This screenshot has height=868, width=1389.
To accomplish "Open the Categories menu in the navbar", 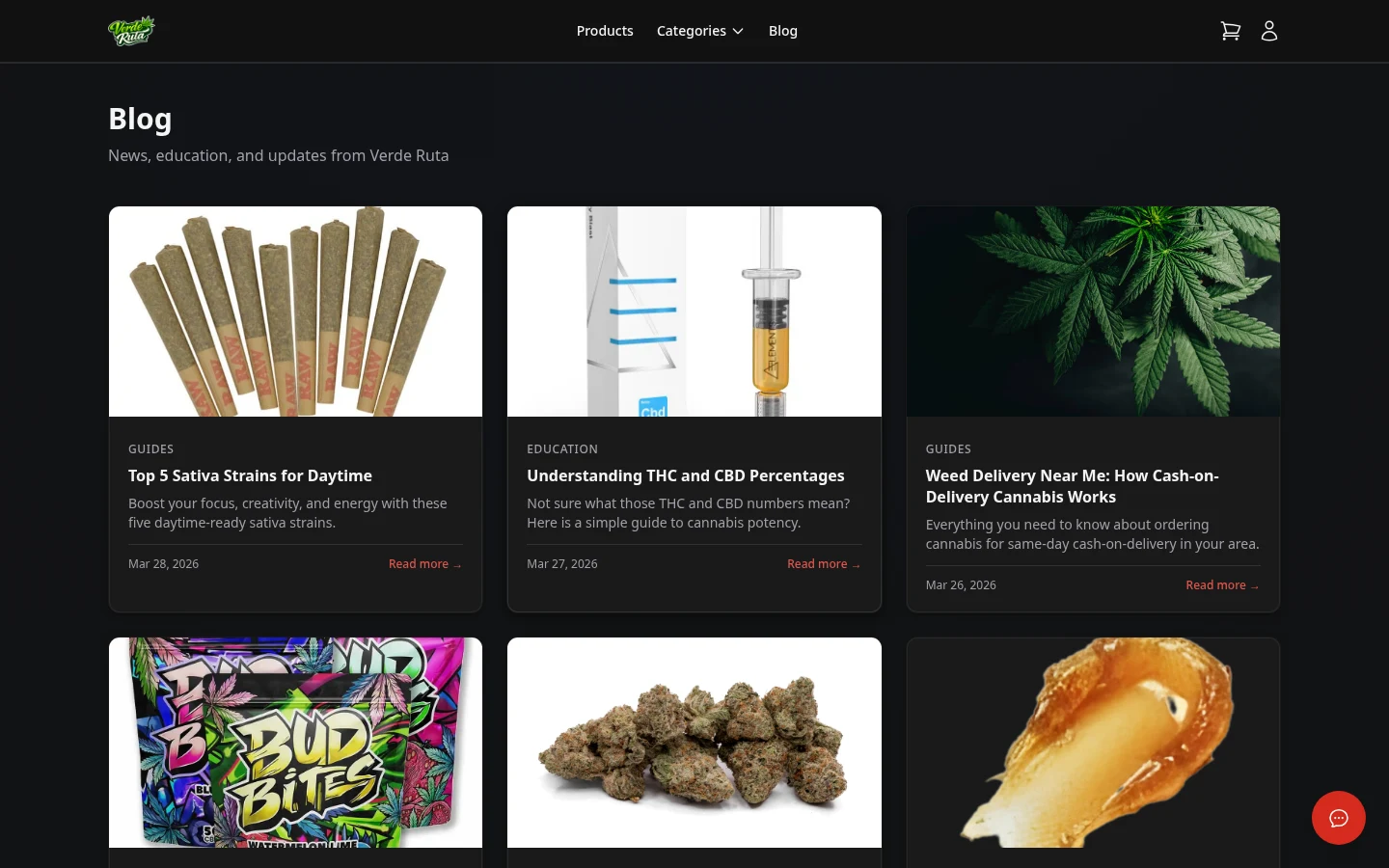I will [692, 30].
